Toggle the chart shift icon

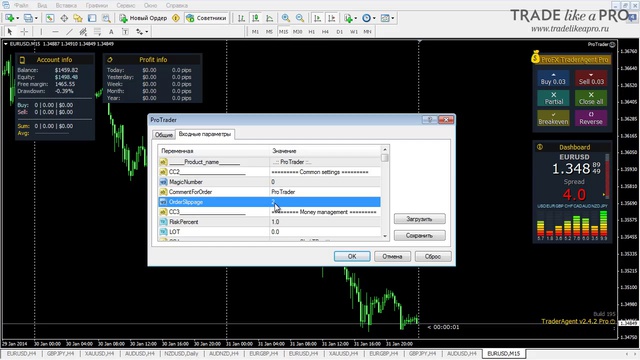click(331, 18)
